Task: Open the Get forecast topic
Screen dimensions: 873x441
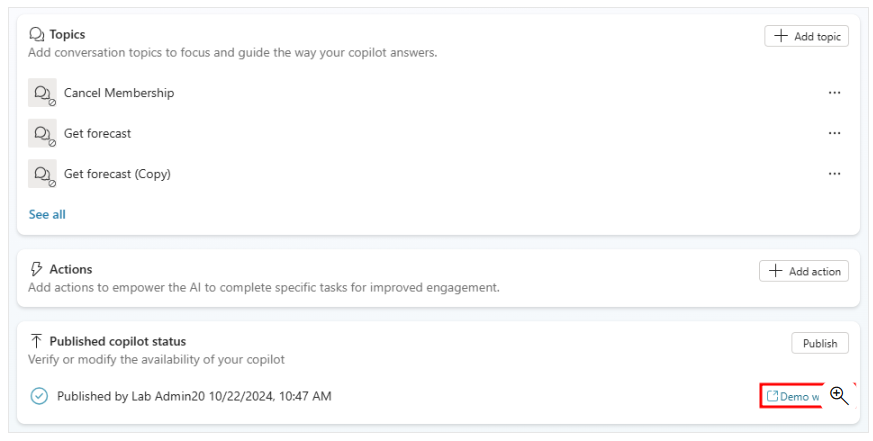Action: coord(98,134)
